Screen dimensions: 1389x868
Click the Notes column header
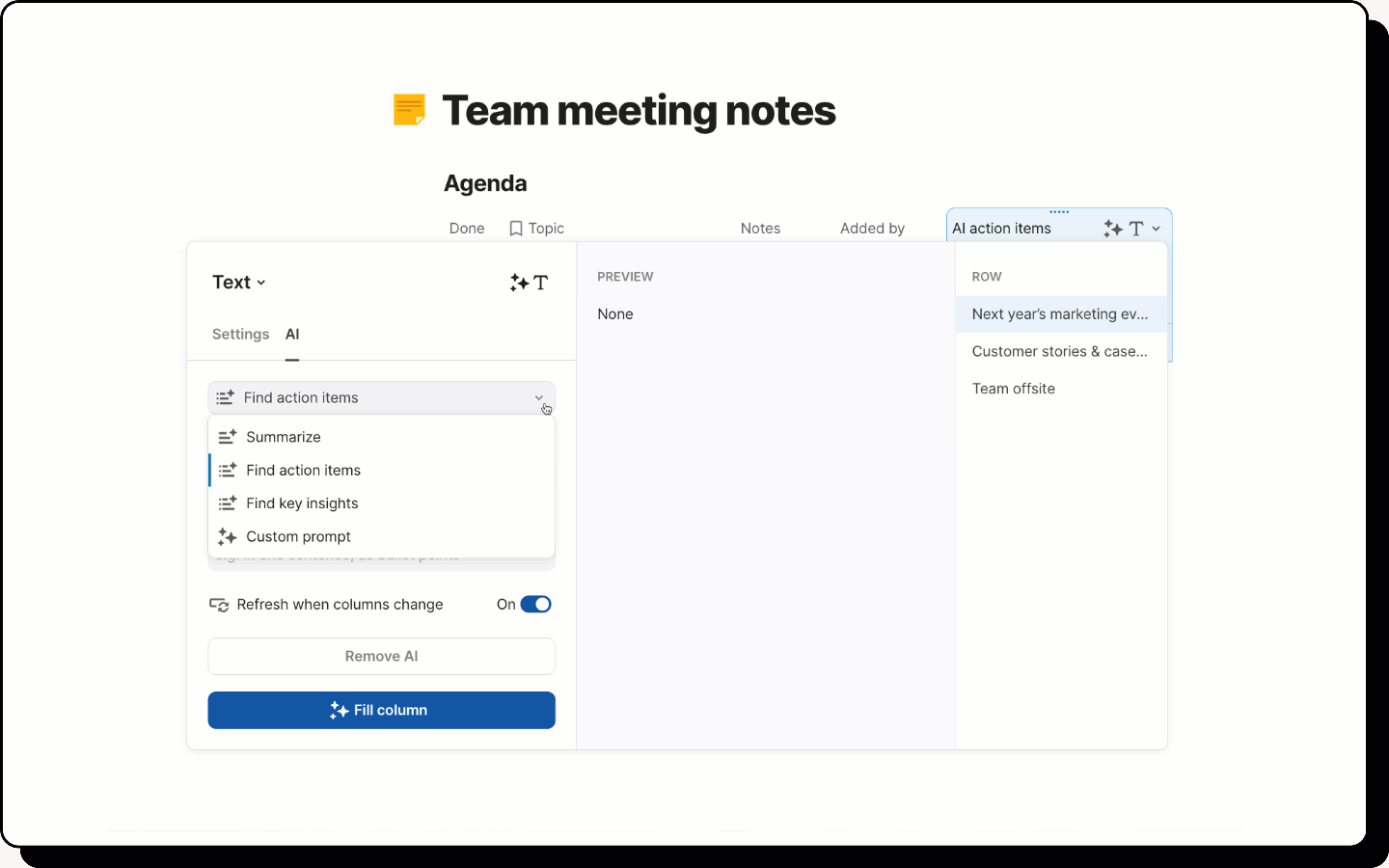tap(760, 229)
